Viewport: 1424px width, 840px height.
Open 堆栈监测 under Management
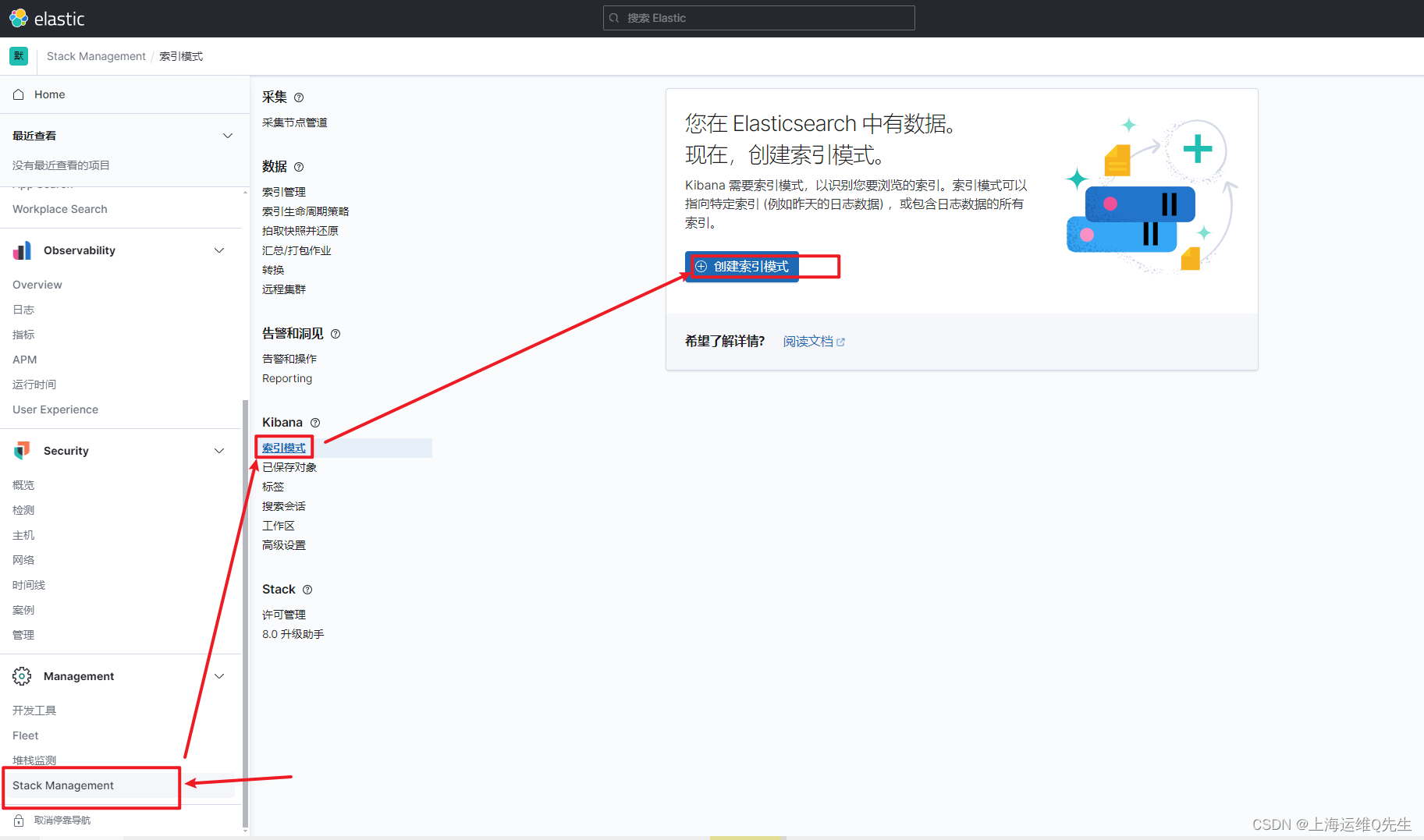tap(34, 760)
